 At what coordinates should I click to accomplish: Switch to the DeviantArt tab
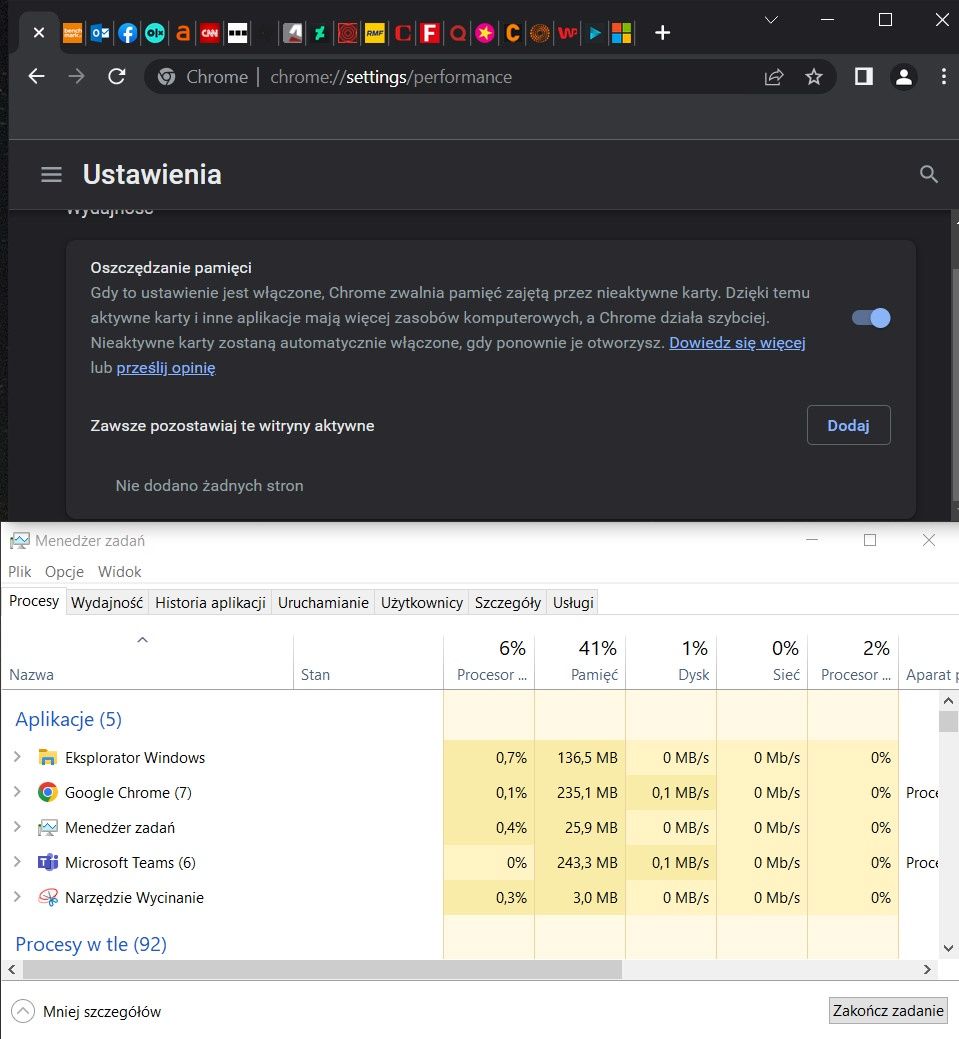pyautogui.click(x=320, y=32)
